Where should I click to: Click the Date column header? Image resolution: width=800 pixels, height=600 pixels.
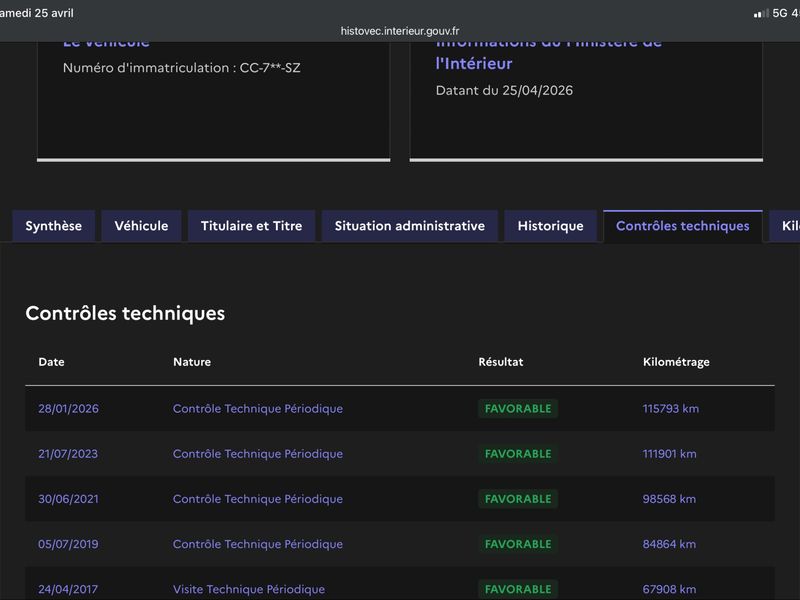(51, 362)
